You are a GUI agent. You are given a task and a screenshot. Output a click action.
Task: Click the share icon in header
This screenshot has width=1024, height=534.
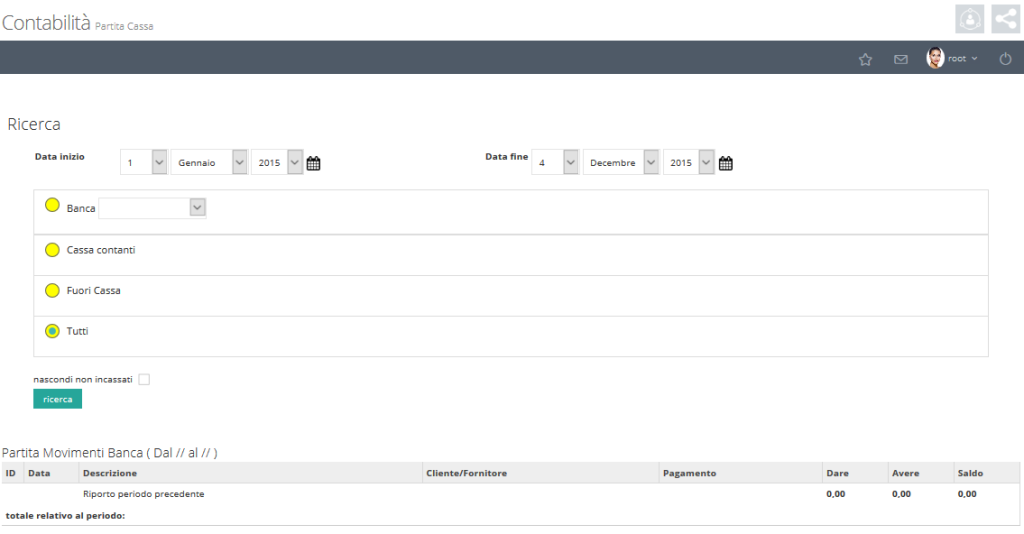click(x=1006, y=18)
